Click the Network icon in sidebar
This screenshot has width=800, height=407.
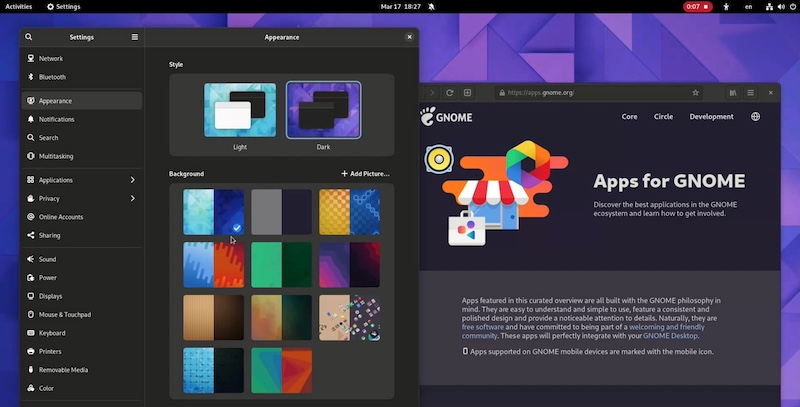[31, 58]
